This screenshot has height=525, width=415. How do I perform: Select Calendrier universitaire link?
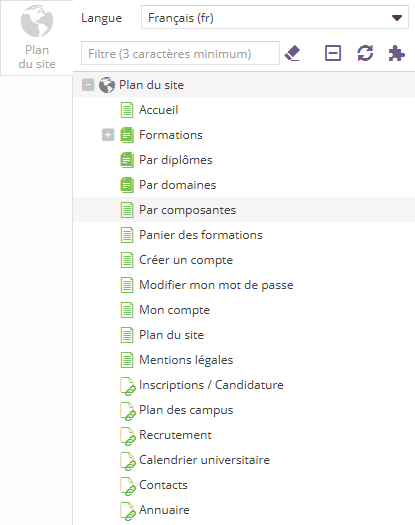pos(204,460)
